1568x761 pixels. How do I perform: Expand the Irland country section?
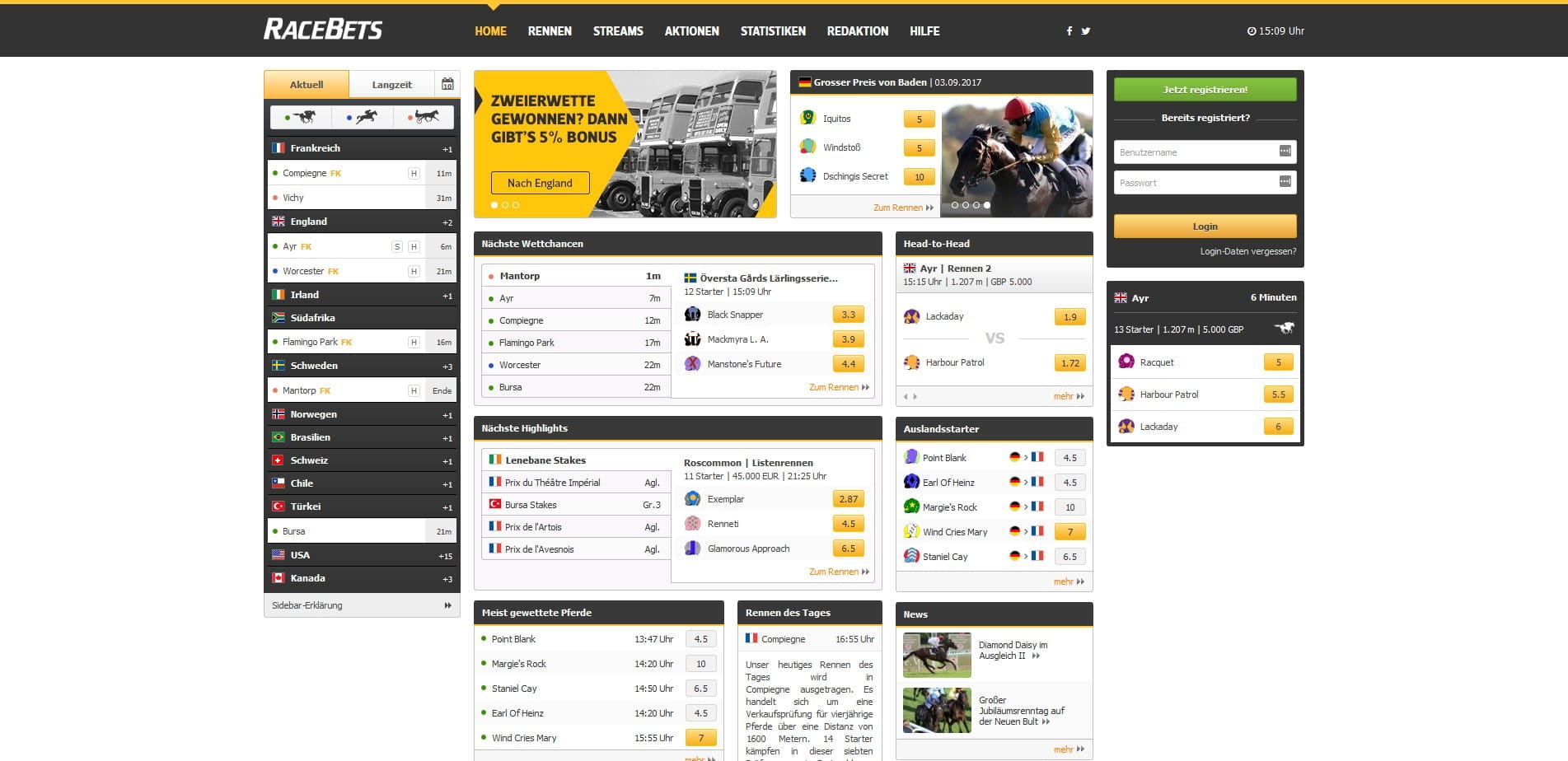point(362,295)
